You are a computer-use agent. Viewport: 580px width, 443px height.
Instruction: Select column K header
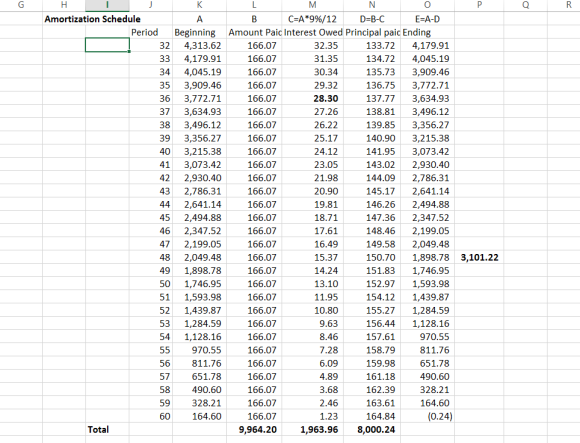(199, 5)
